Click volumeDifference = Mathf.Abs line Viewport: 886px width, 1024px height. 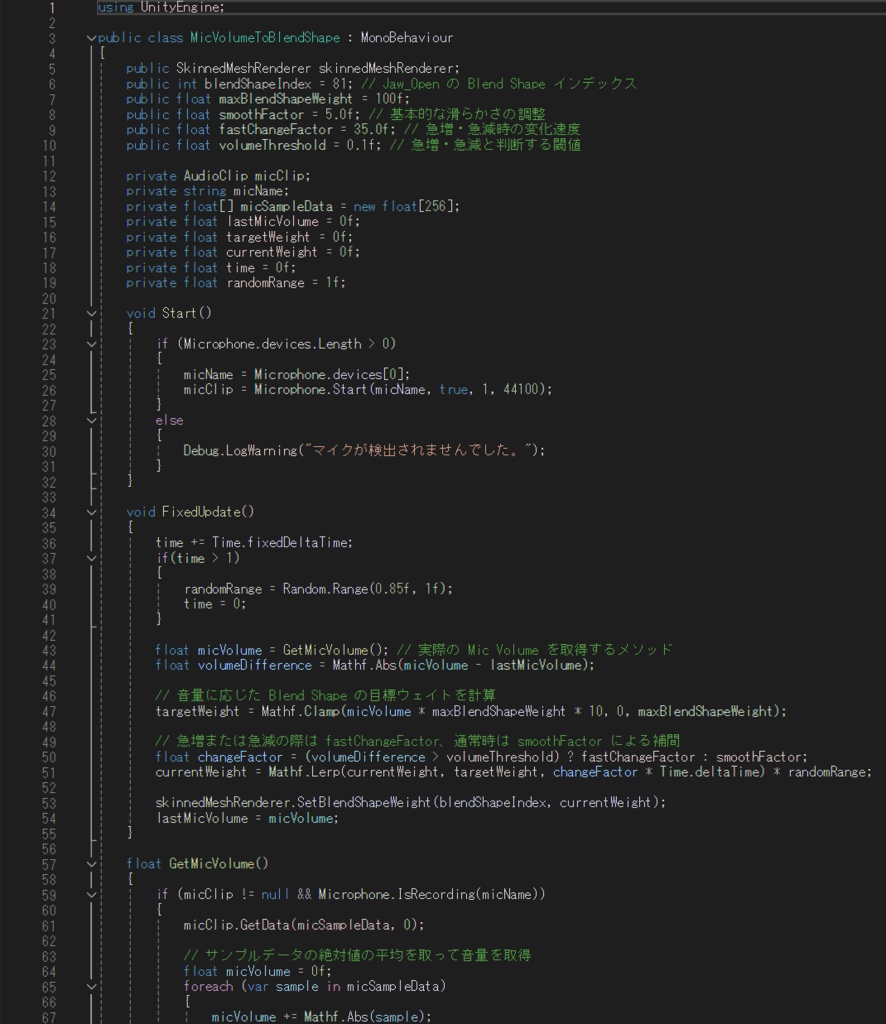pos(375,665)
